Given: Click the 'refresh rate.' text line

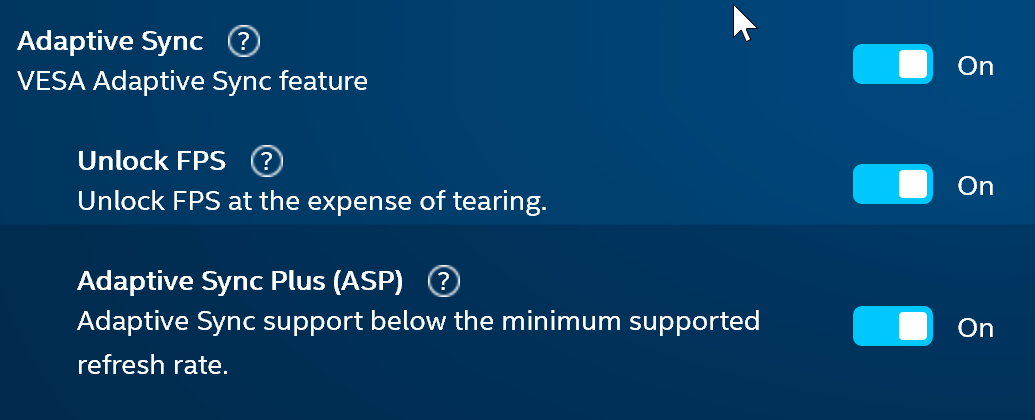Looking at the screenshot, I should [x=153, y=365].
